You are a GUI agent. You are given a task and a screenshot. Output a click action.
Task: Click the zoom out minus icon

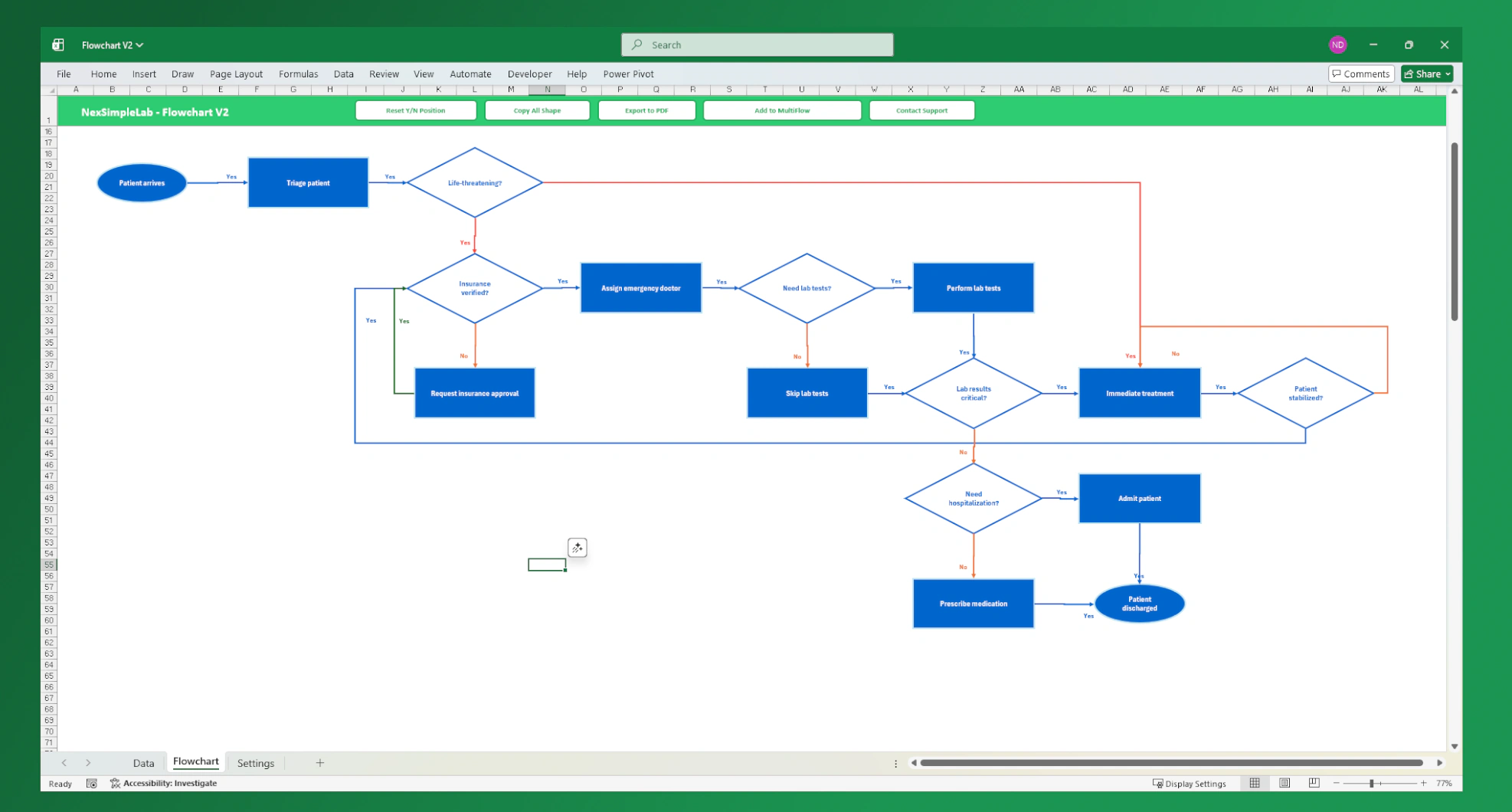pyautogui.click(x=1337, y=783)
